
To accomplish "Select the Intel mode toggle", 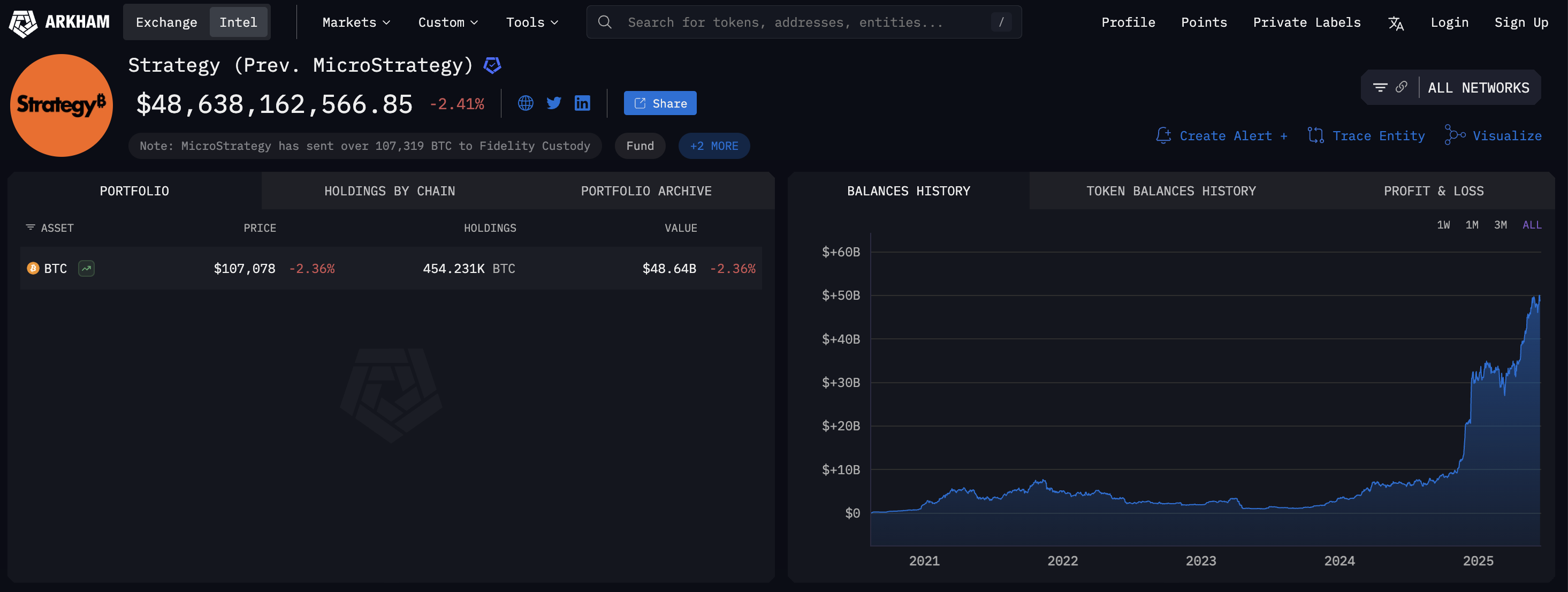I will [x=238, y=22].
